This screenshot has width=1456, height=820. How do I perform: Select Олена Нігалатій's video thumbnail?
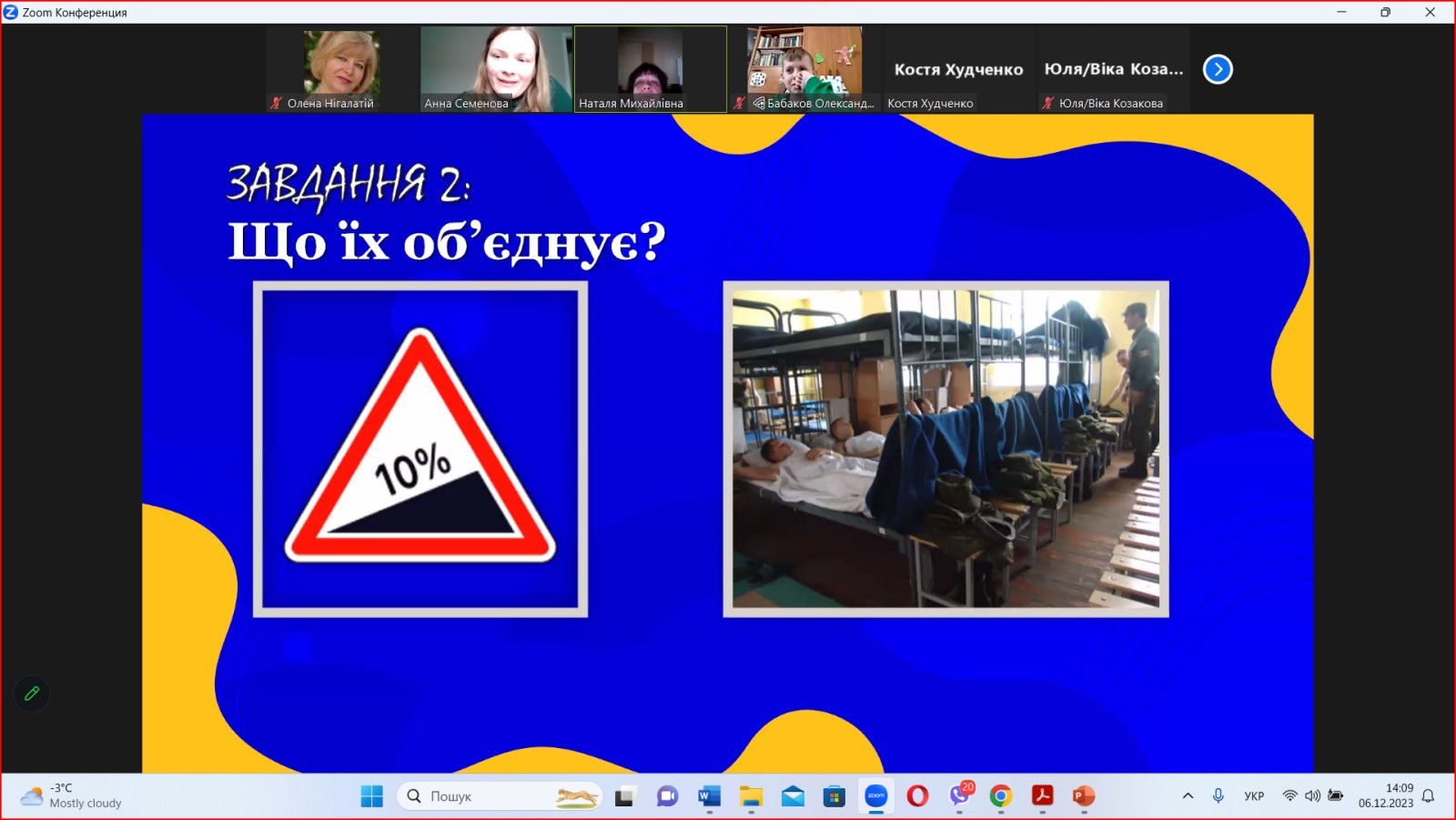click(x=342, y=69)
